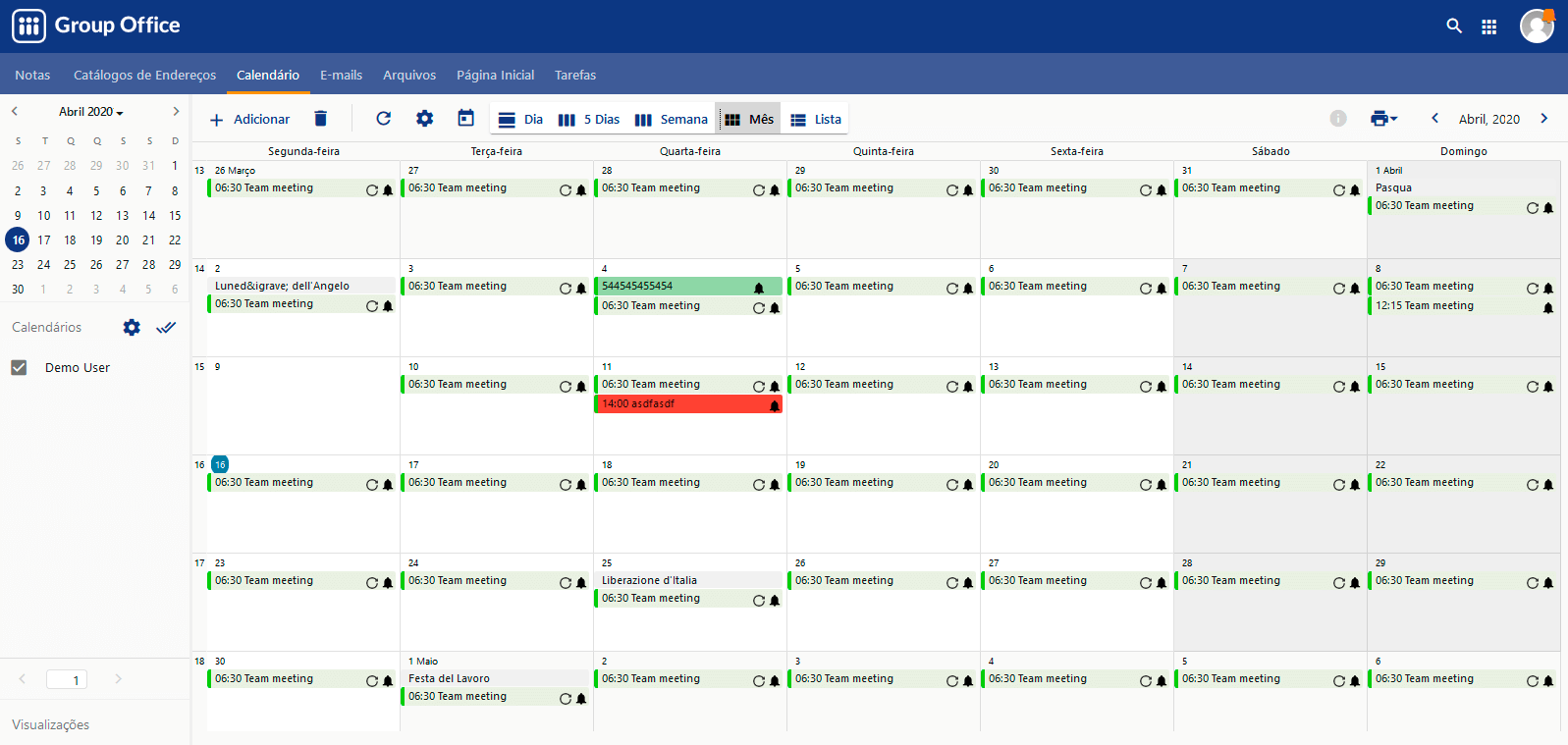Switch to Dia view
Screen dimensions: 1568x745
[x=520, y=120]
